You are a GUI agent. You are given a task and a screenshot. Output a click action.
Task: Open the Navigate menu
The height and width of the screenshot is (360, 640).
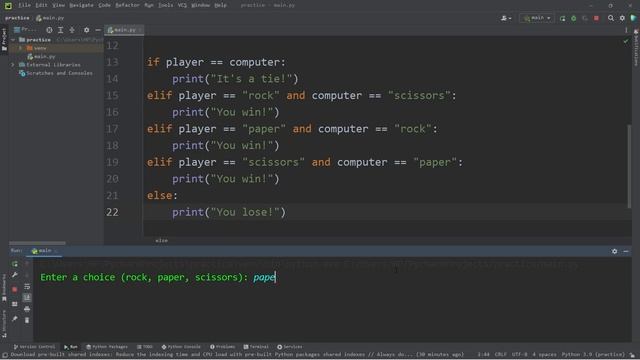click(81, 5)
